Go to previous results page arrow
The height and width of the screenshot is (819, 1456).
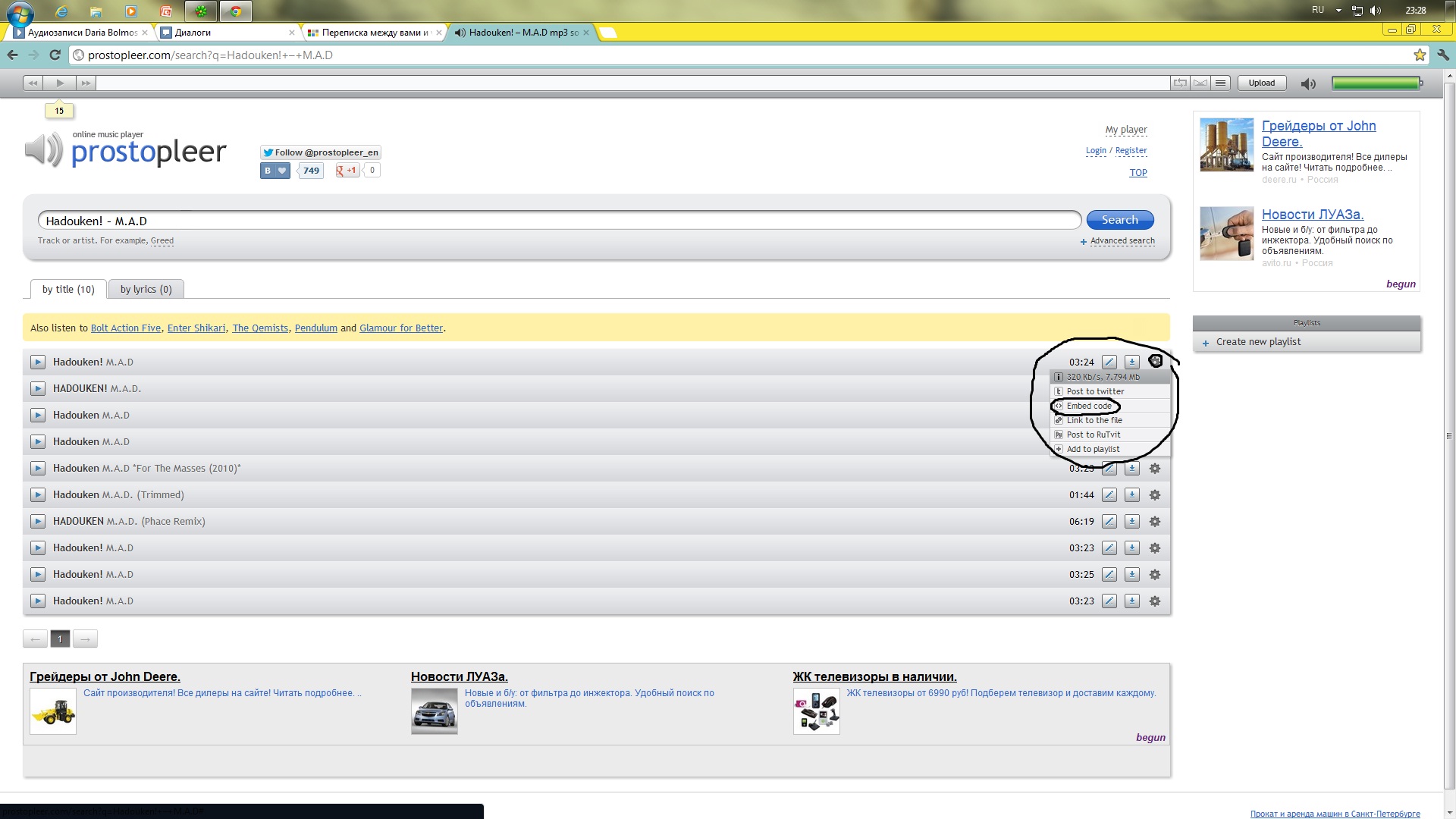pos(35,639)
